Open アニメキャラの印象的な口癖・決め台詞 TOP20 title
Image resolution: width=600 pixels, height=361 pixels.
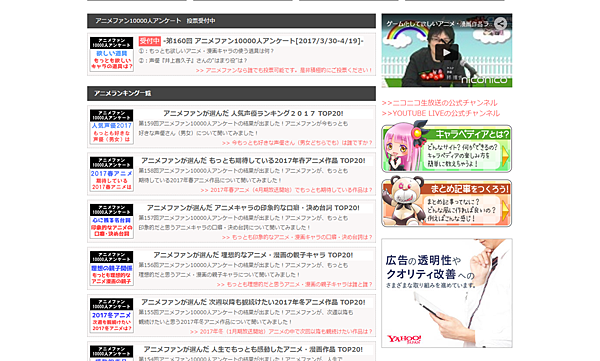click(x=253, y=208)
